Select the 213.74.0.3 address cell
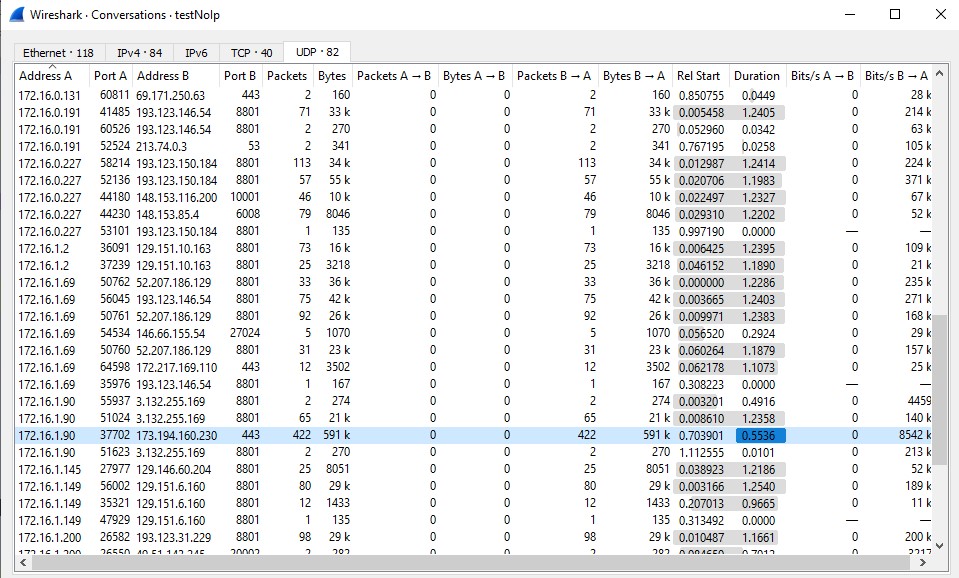This screenshot has width=959, height=578. (x=161, y=147)
